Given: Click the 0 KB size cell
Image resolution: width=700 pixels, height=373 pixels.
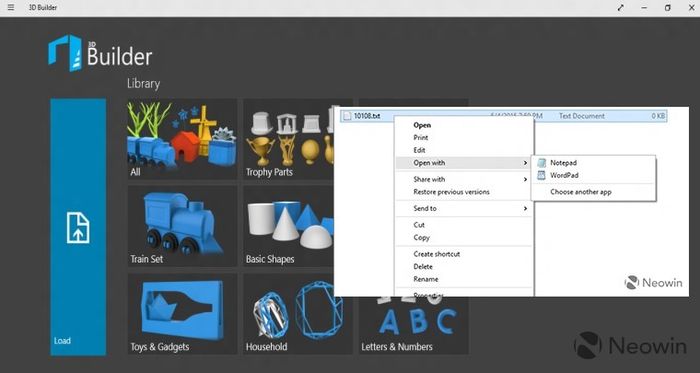Looking at the screenshot, I should (658, 116).
